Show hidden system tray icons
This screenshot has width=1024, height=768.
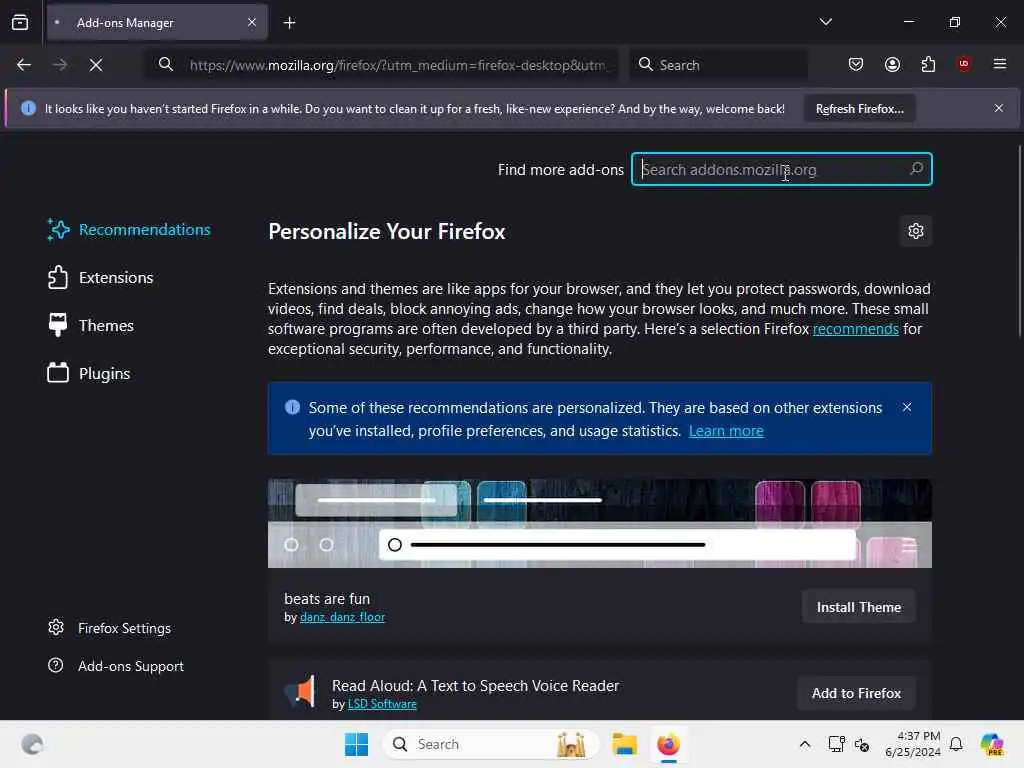805,744
